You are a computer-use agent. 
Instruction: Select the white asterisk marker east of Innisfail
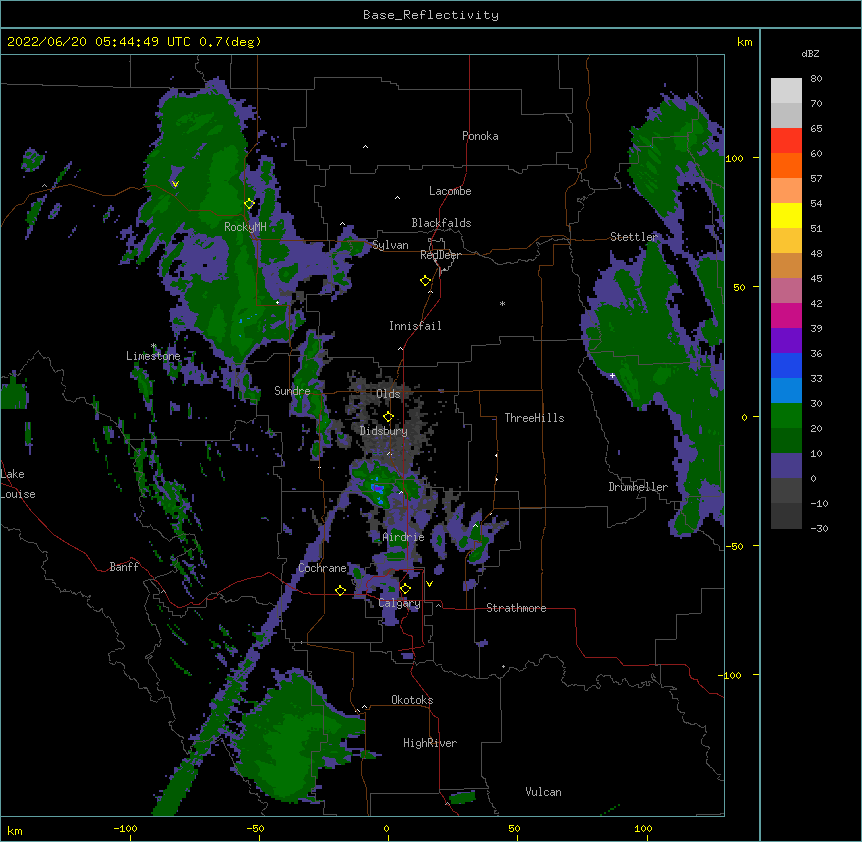tap(502, 303)
